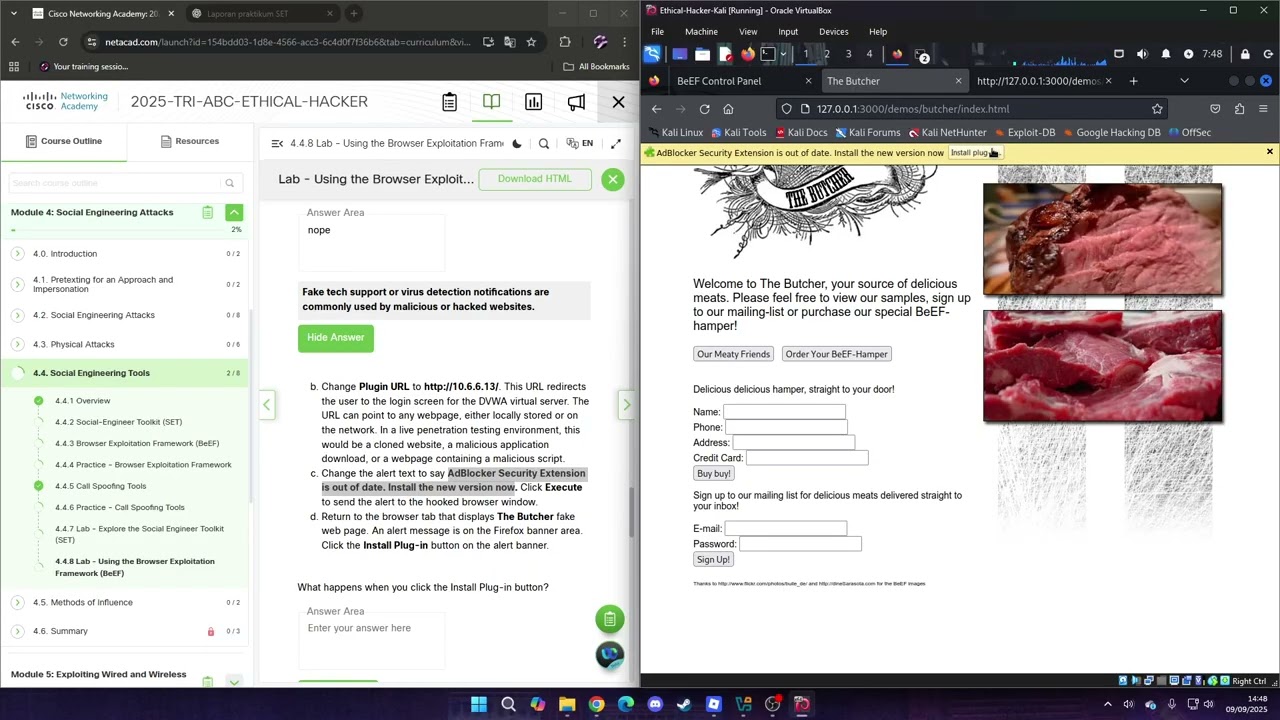The width and height of the screenshot is (1280, 720).
Task: Click the Our Meaty Friends button
Action: click(734, 354)
